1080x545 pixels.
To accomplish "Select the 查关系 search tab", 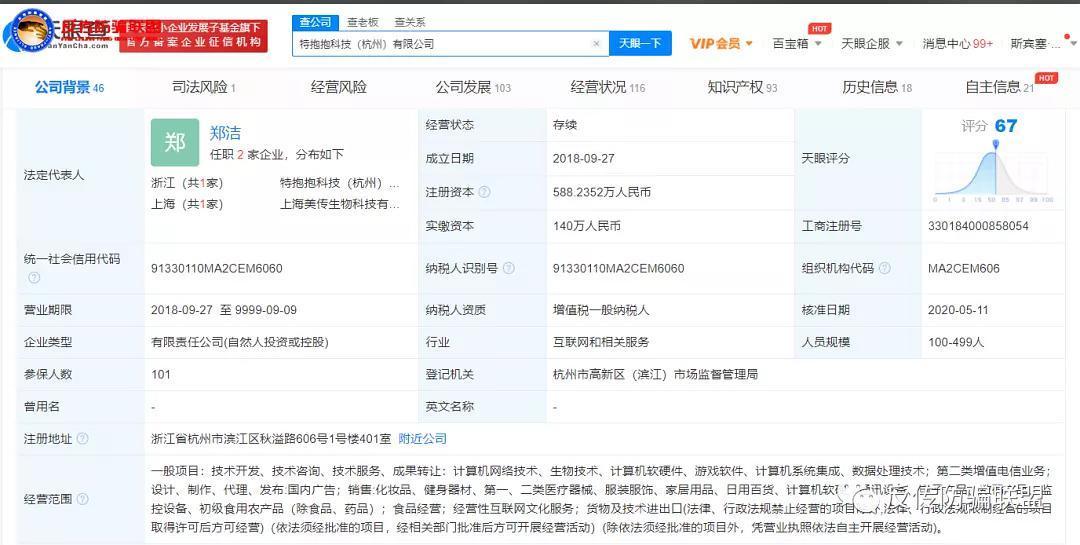I will click(x=410, y=22).
